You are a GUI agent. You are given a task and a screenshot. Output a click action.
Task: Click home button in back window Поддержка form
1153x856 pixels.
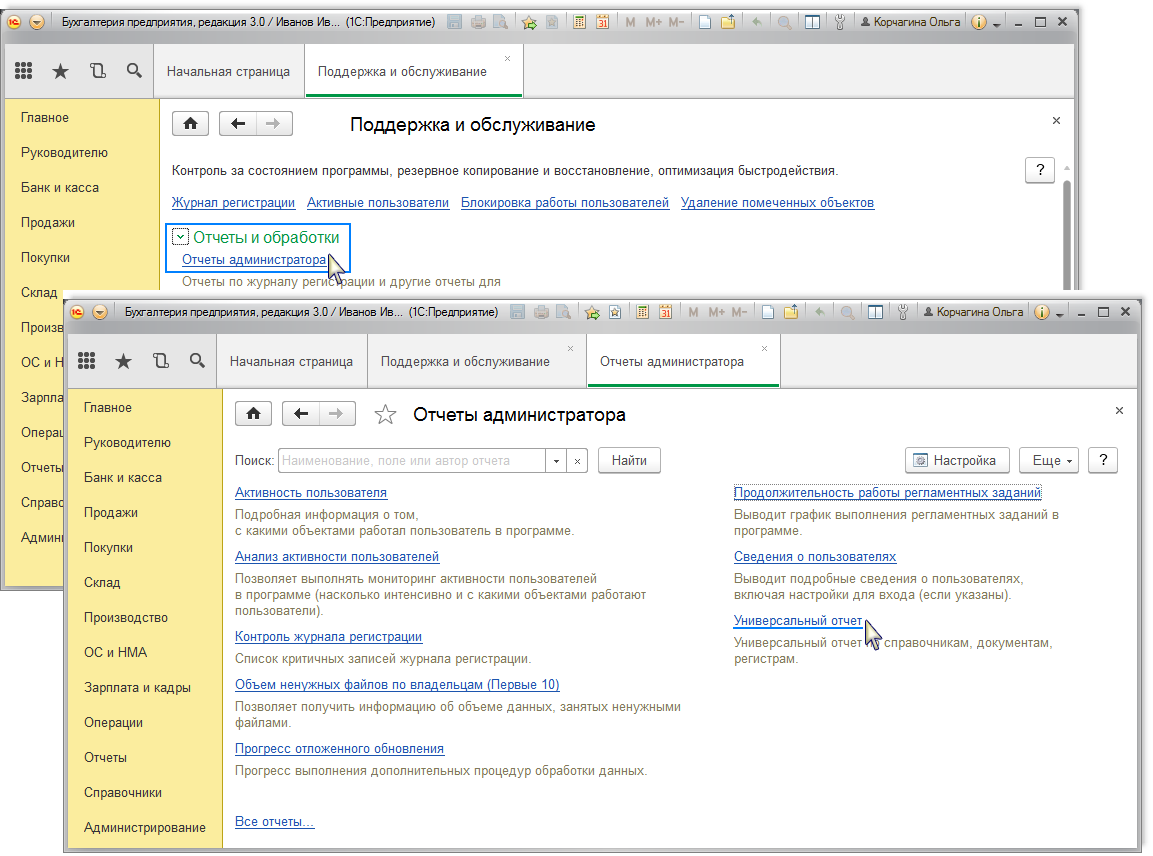click(190, 124)
